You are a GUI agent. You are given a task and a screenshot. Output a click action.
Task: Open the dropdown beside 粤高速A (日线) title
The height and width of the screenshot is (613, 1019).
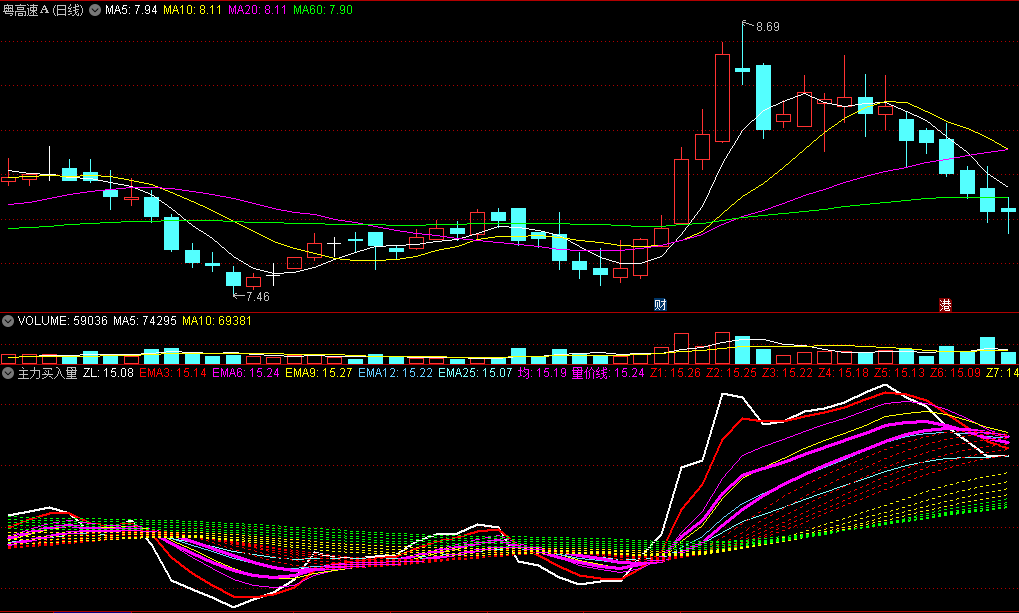[x=95, y=10]
